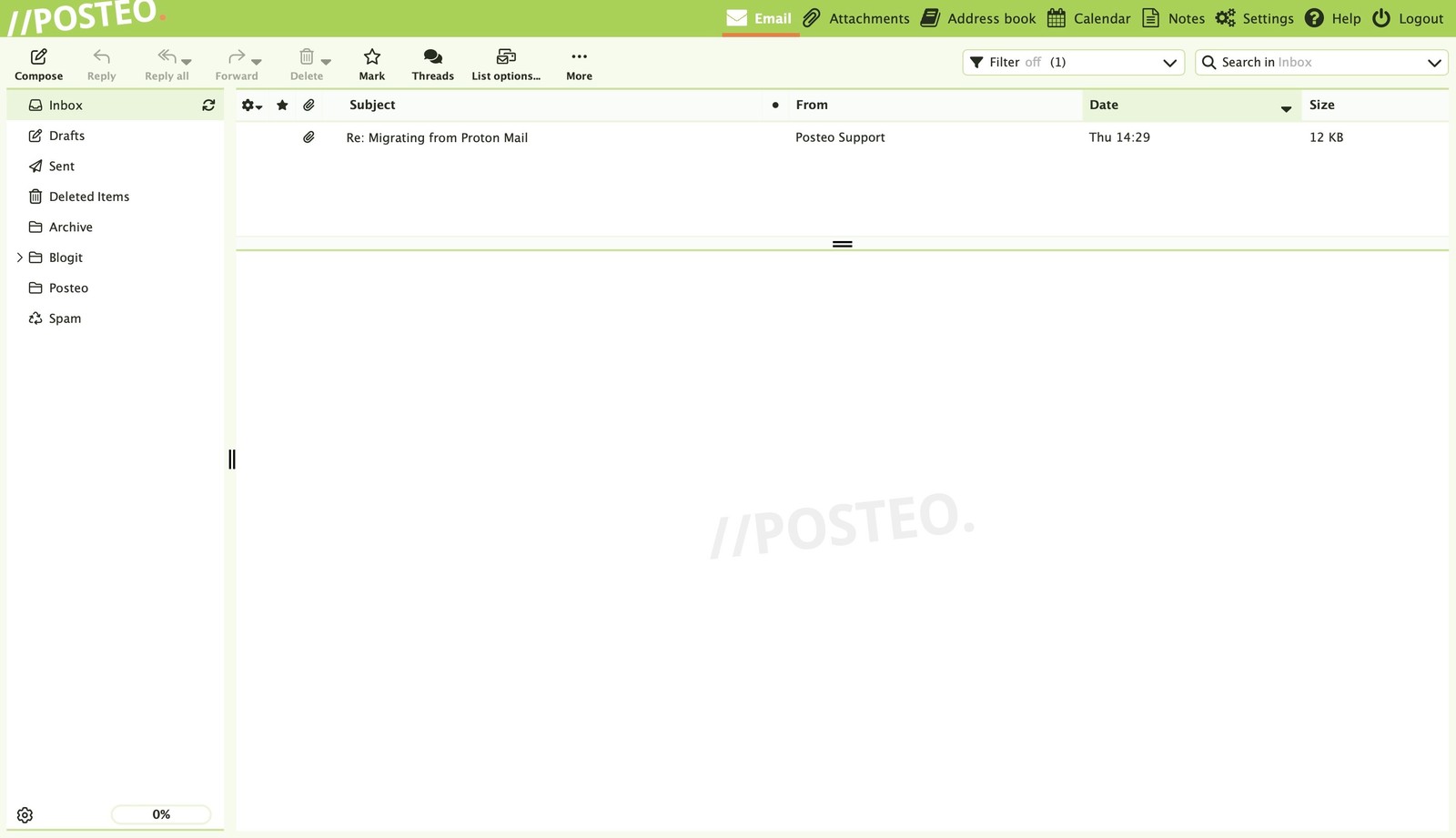Focus the Search in Inbox field
This screenshot has width=1456, height=838.
tap(1319, 63)
